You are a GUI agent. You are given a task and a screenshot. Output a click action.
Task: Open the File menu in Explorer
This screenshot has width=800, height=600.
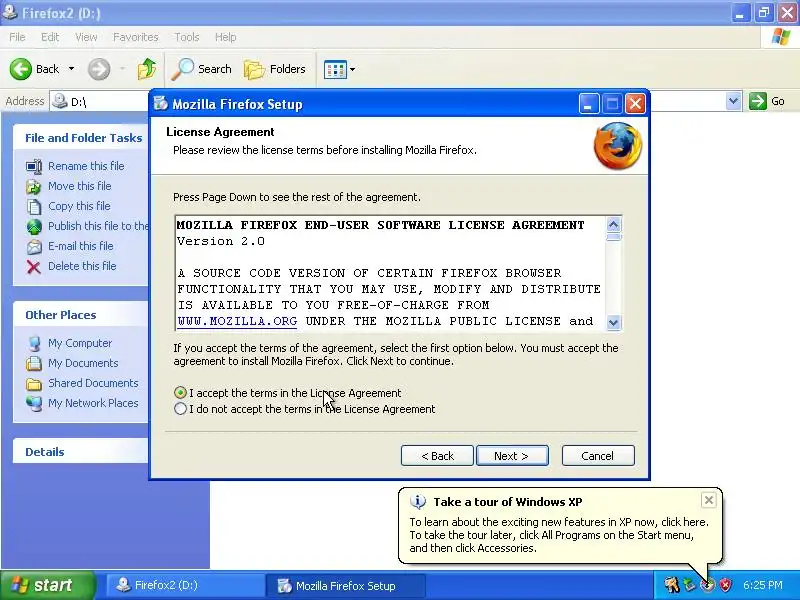pos(17,37)
